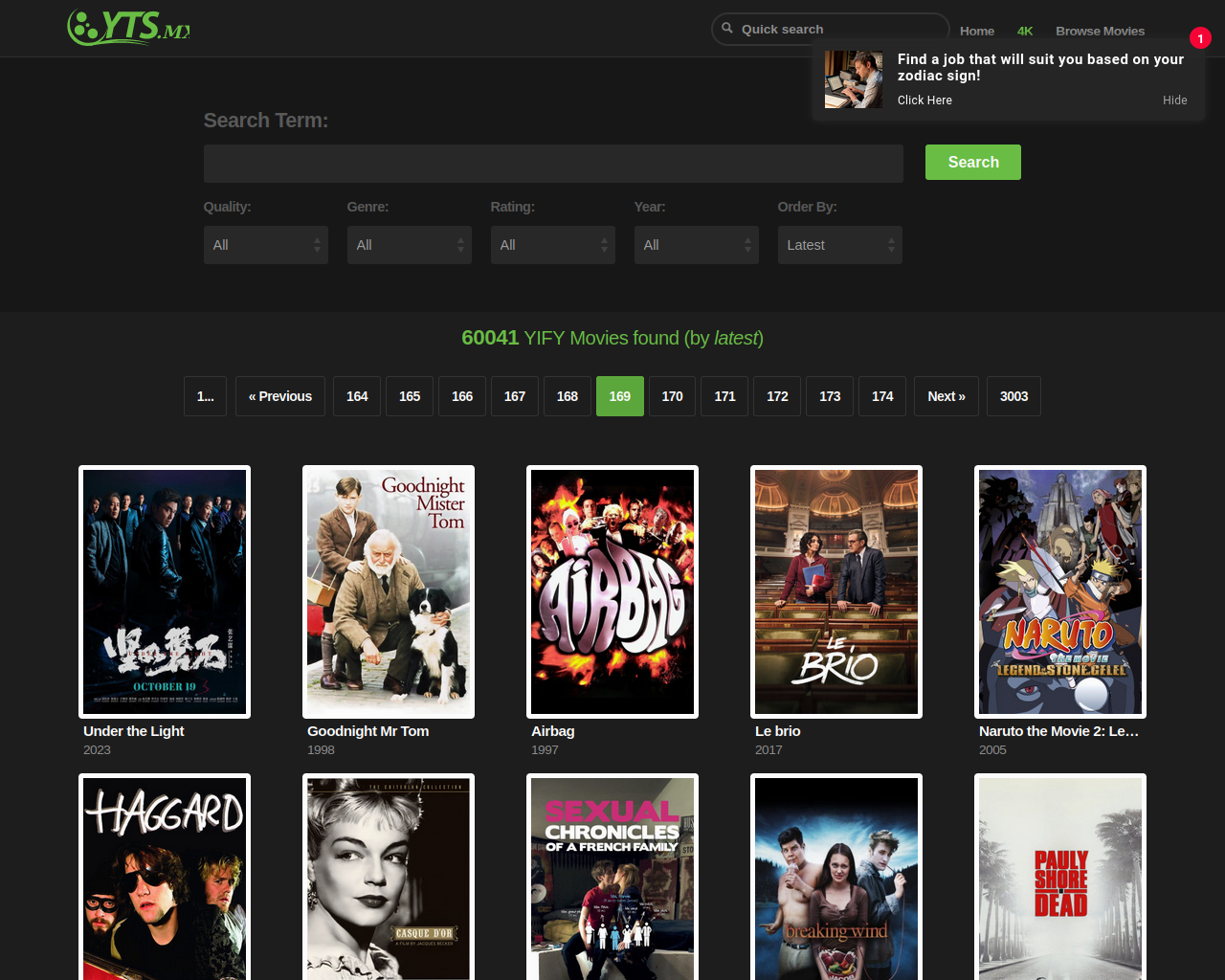Go to first page '1...'
The height and width of the screenshot is (980, 1225).
[x=206, y=396]
